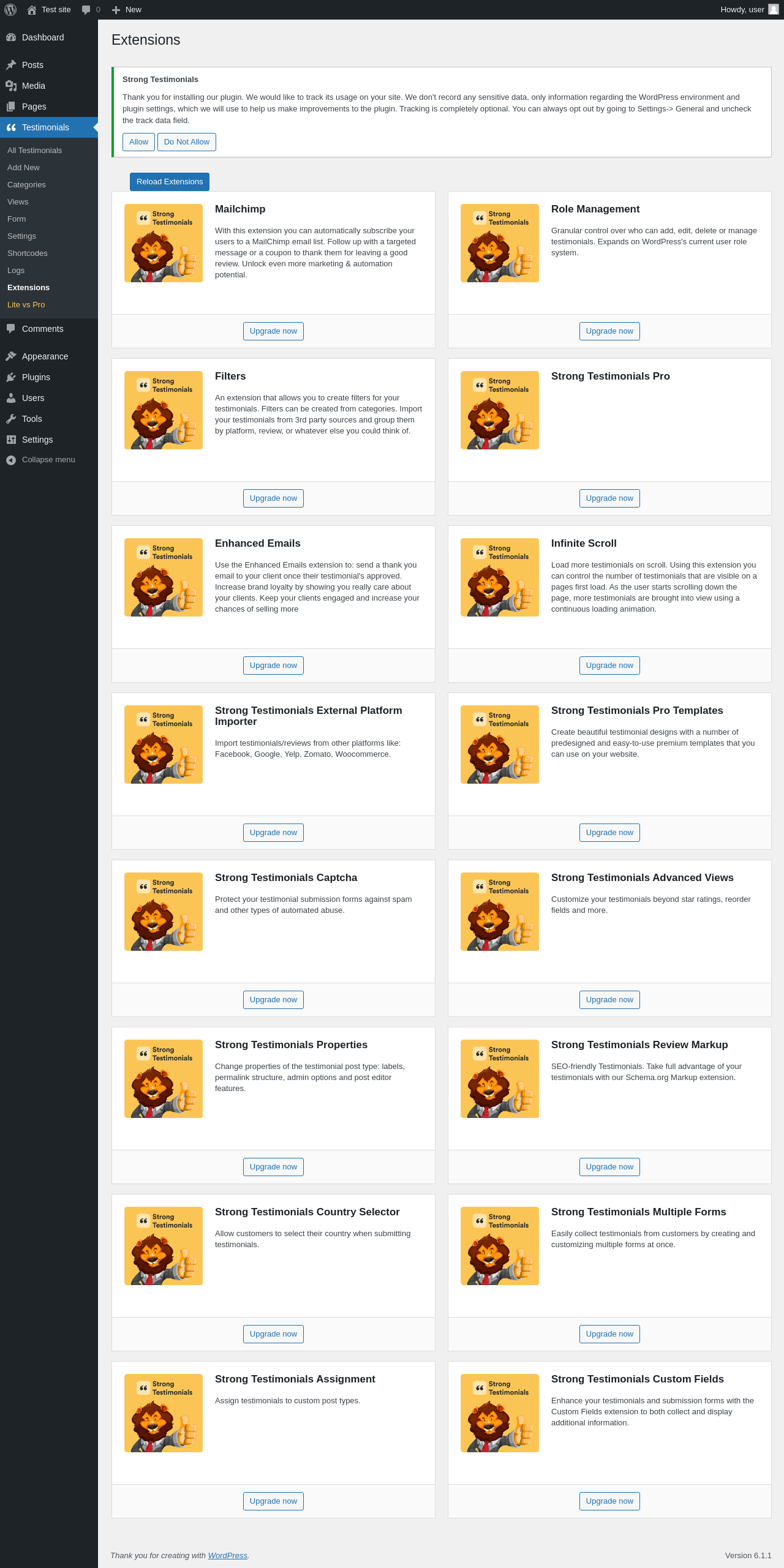Click the Do Not Allow button

click(x=187, y=142)
